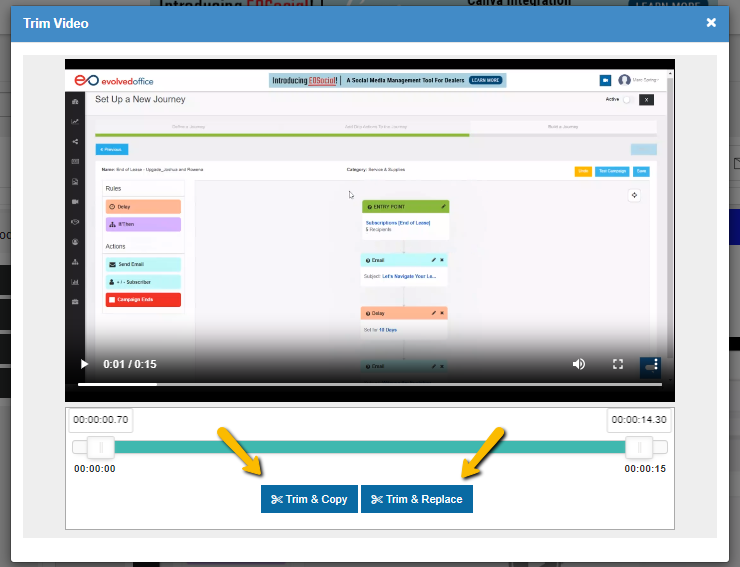Select the Delay rule block
This screenshot has width=740, height=567.
(143, 207)
